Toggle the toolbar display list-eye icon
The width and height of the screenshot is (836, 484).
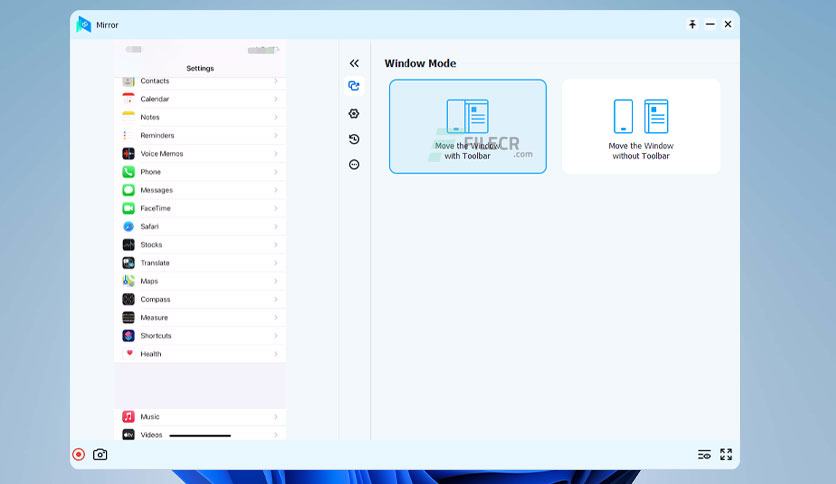point(704,455)
